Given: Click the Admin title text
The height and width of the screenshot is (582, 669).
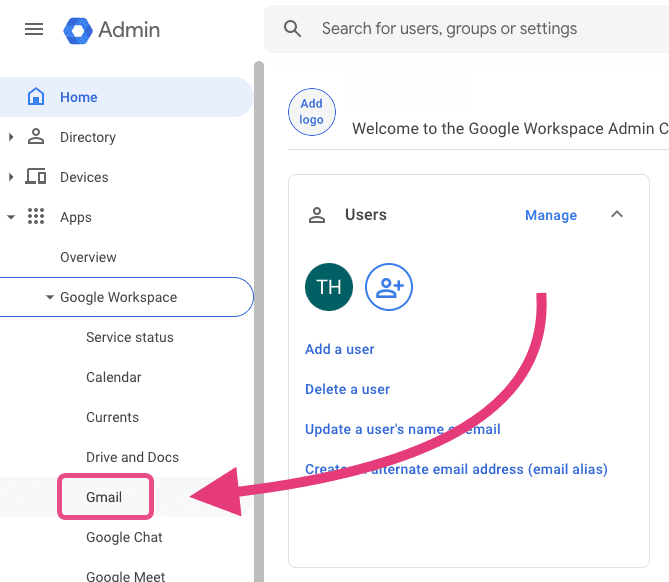Looking at the screenshot, I should (x=129, y=30).
